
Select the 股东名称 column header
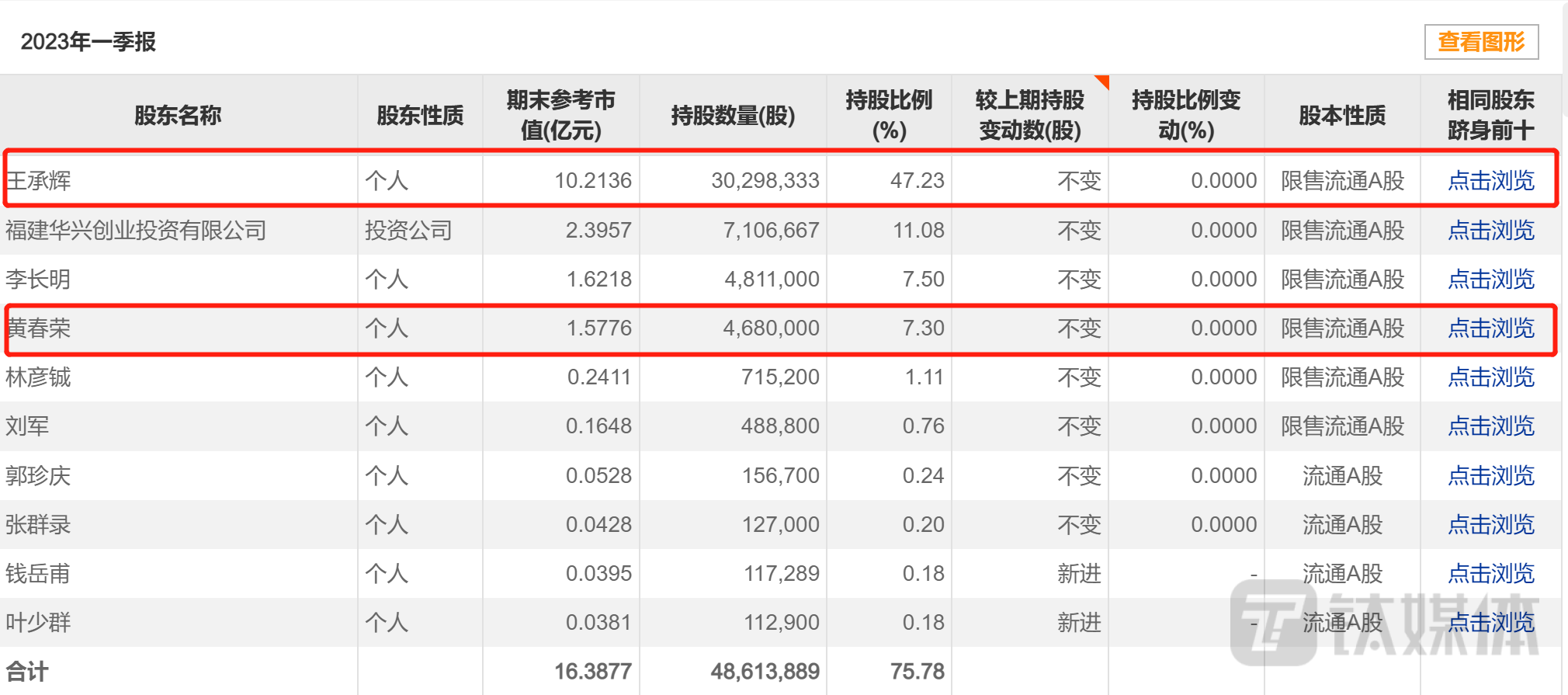(178, 115)
